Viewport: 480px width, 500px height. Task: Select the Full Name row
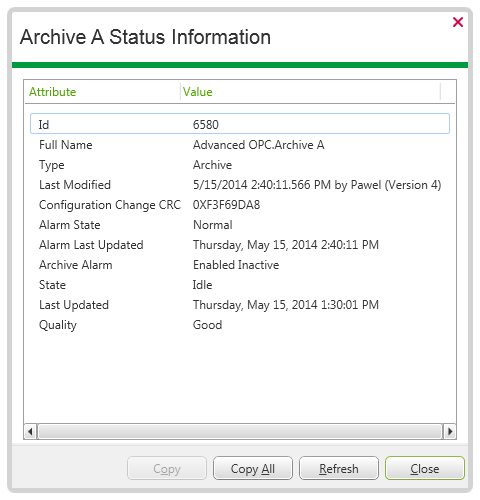click(x=240, y=145)
